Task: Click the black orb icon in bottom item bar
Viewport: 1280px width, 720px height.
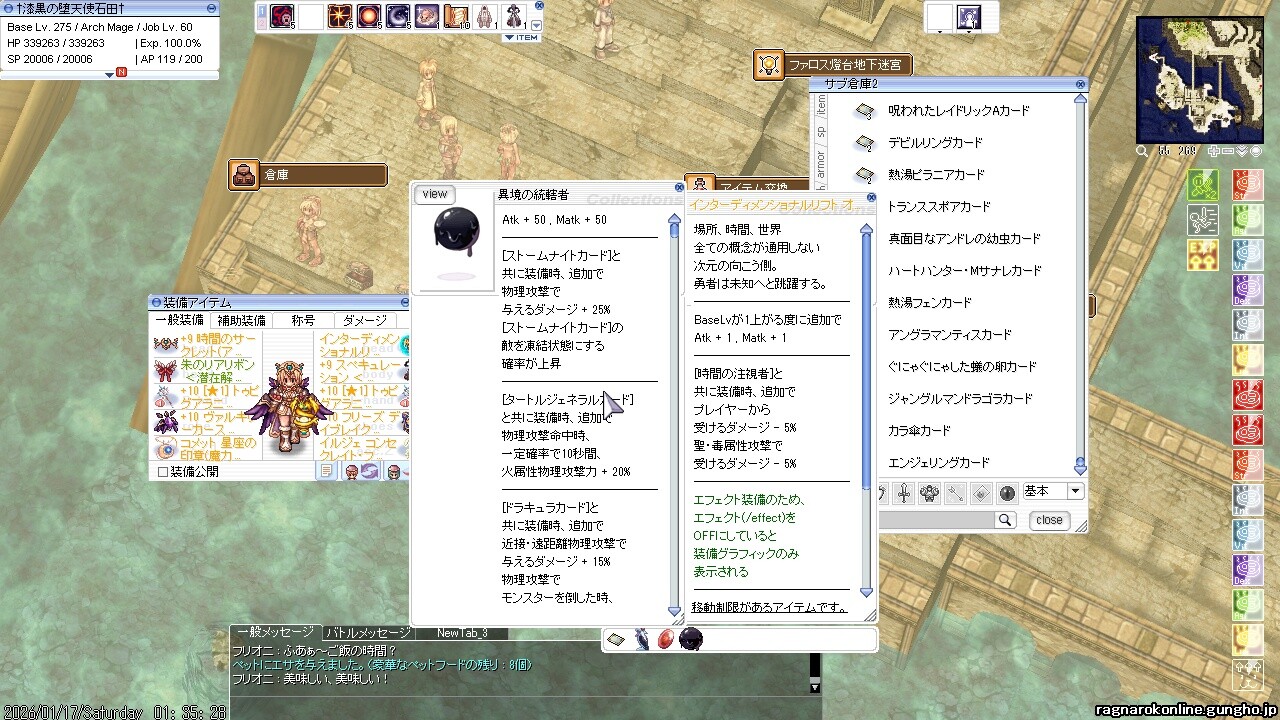Action: [x=690, y=639]
